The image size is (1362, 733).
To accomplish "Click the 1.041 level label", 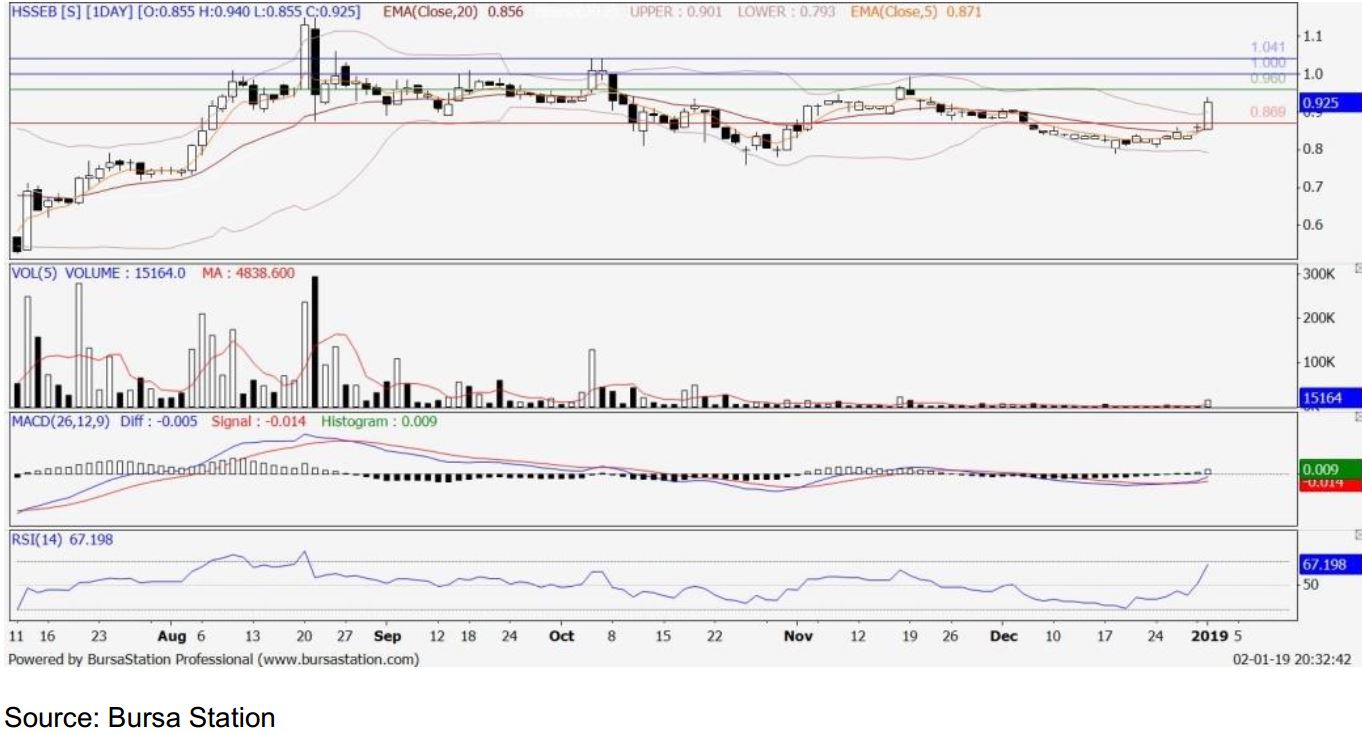I will (1268, 47).
